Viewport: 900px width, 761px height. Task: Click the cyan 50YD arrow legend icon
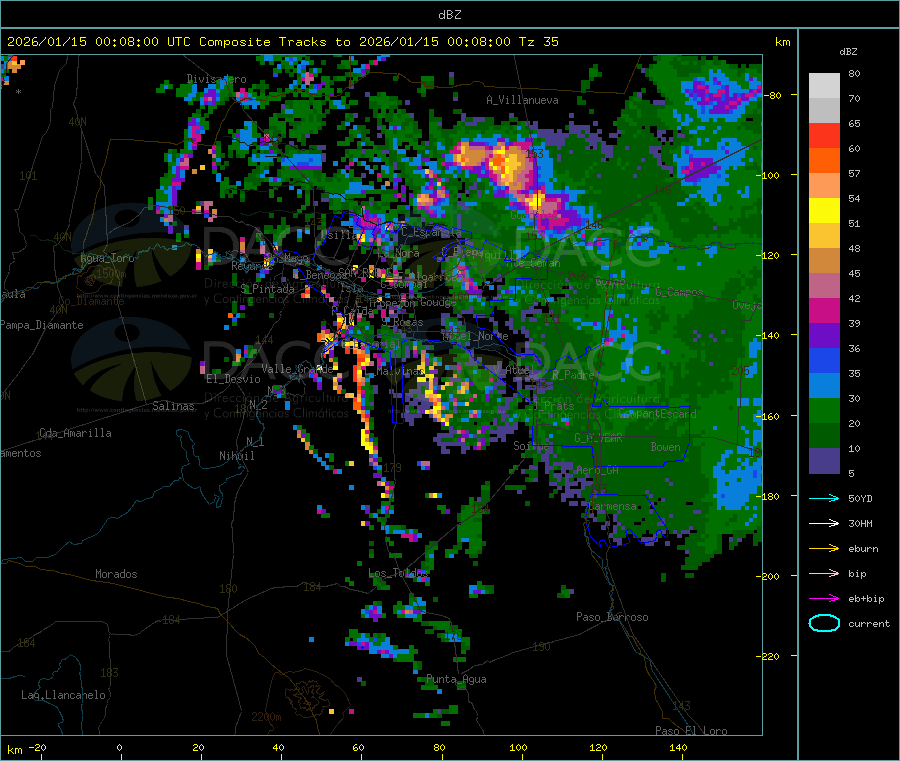tap(824, 498)
